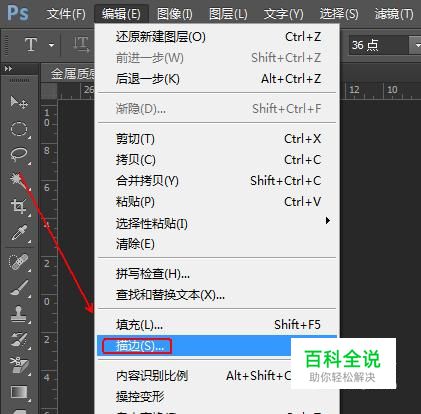Choose 填充(L)... fill command
Image resolution: width=421 pixels, height=414 pixels.
(218, 325)
